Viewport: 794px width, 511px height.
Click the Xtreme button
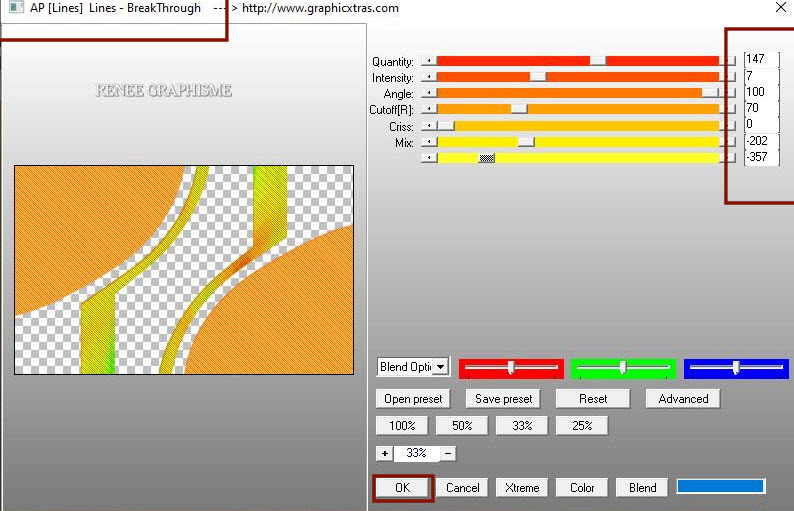click(x=522, y=487)
